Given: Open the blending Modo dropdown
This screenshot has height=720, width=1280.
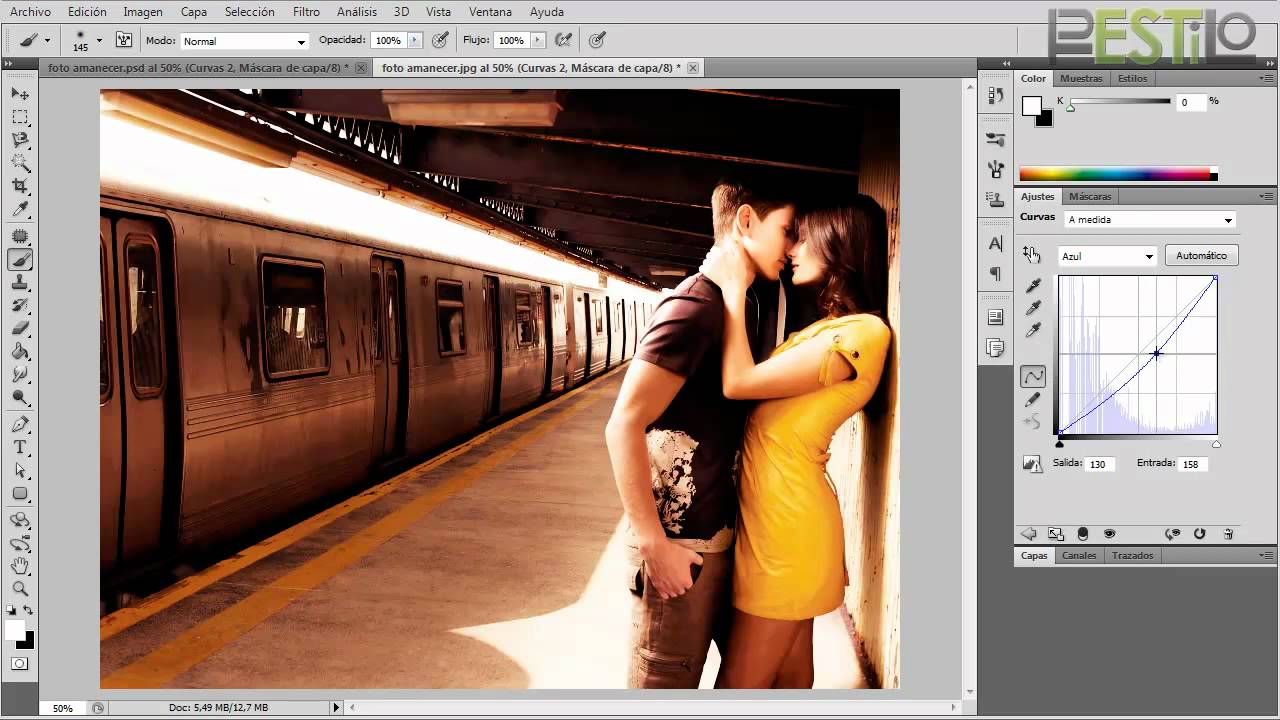Looking at the screenshot, I should [x=244, y=41].
